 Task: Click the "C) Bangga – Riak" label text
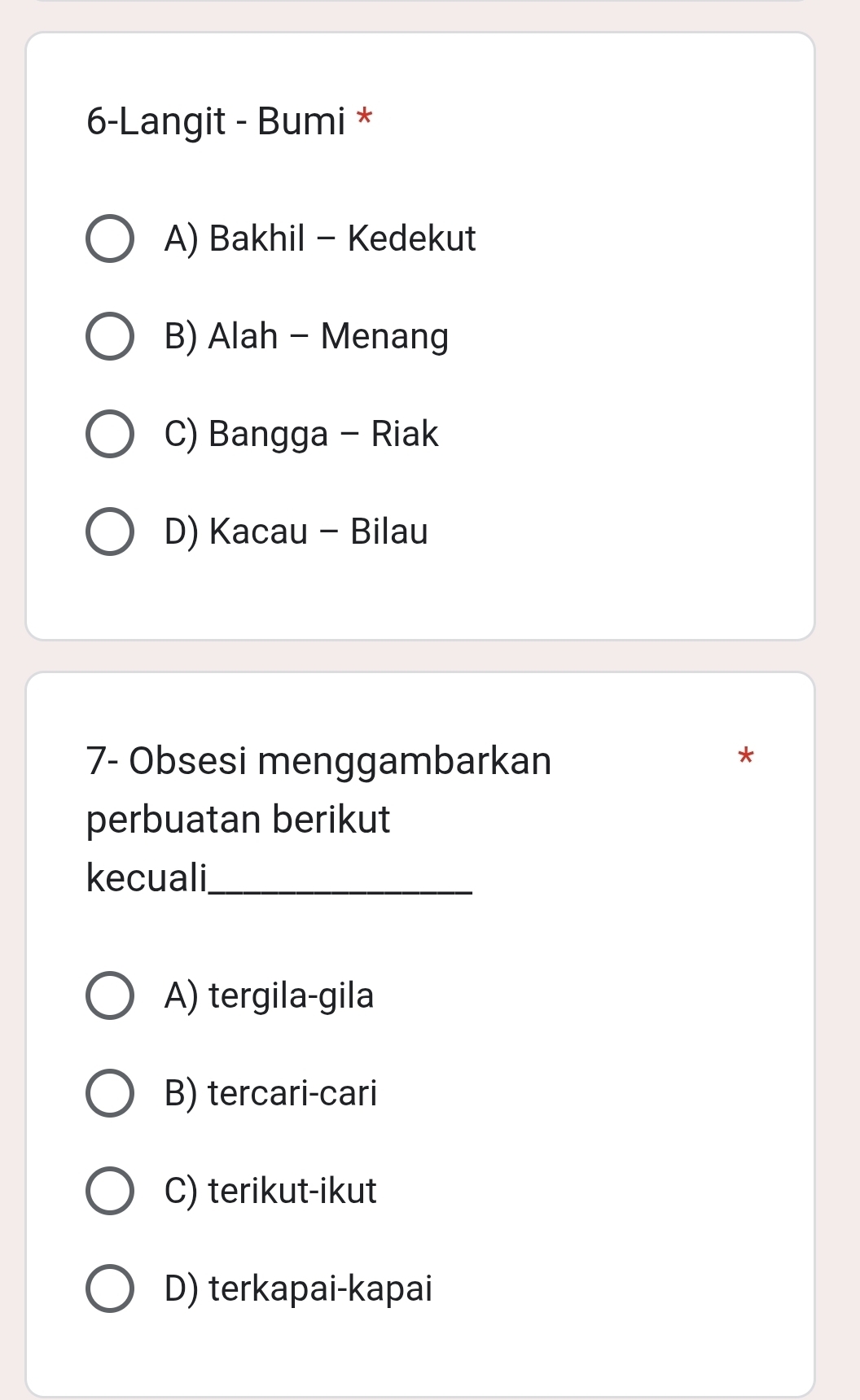[301, 434]
